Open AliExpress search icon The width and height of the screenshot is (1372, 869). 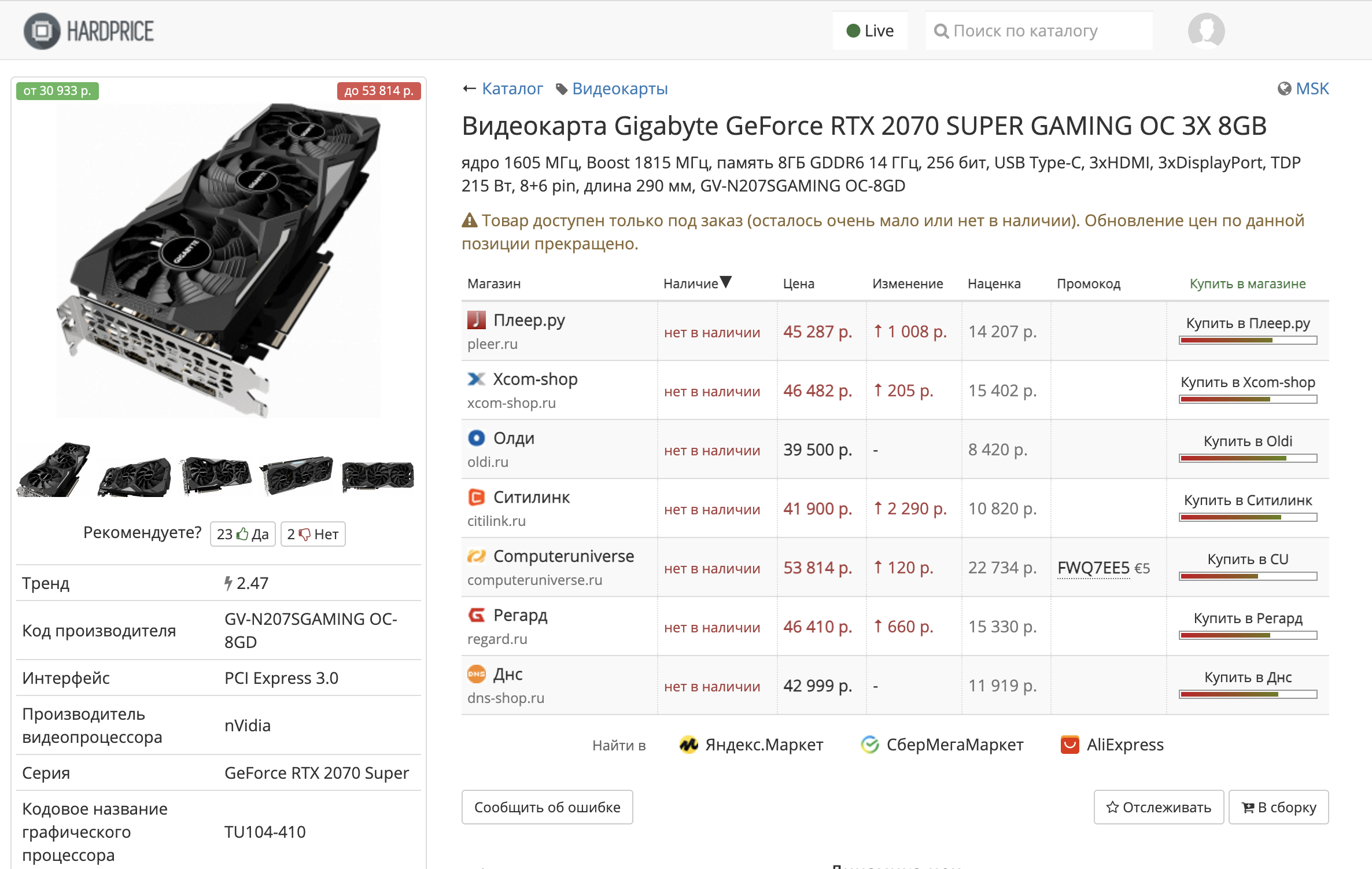(x=1069, y=745)
